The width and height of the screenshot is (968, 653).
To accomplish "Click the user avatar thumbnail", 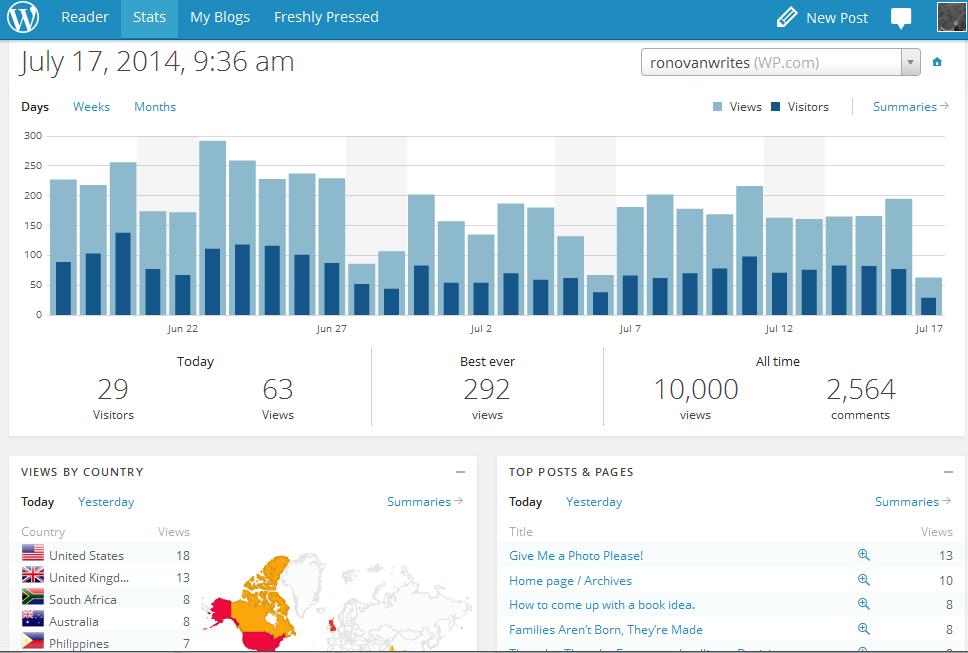I will click(x=950, y=17).
